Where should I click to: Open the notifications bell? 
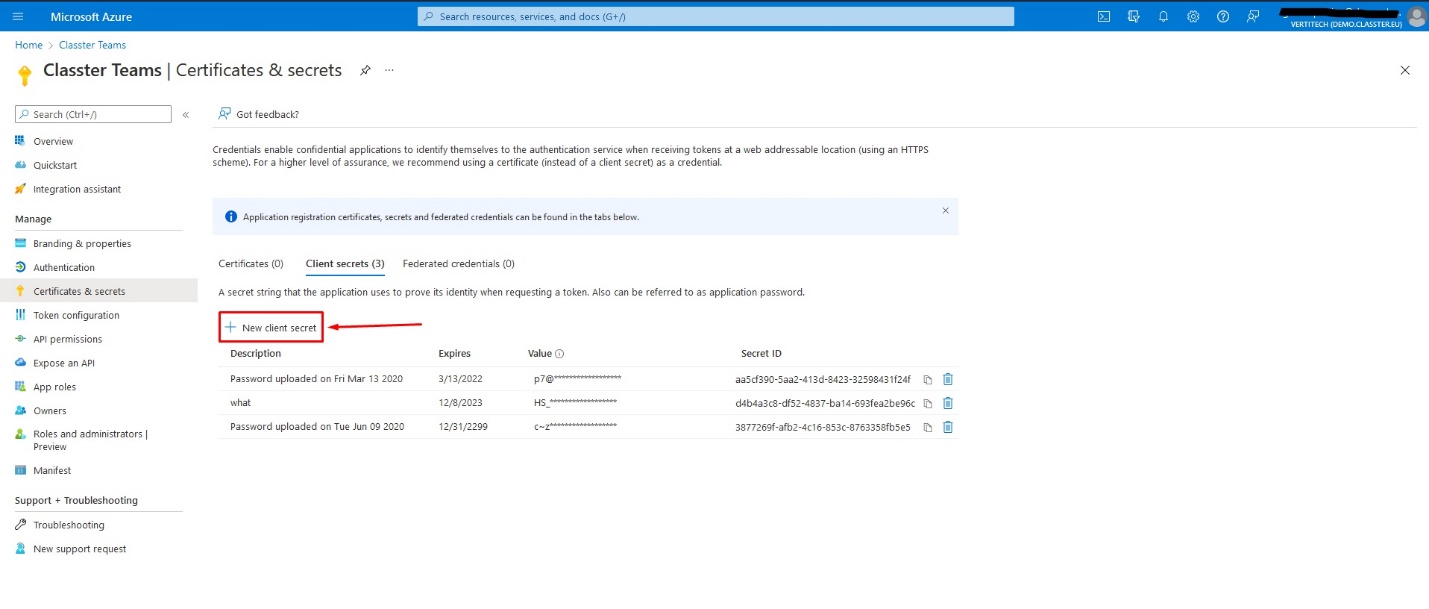1163,16
